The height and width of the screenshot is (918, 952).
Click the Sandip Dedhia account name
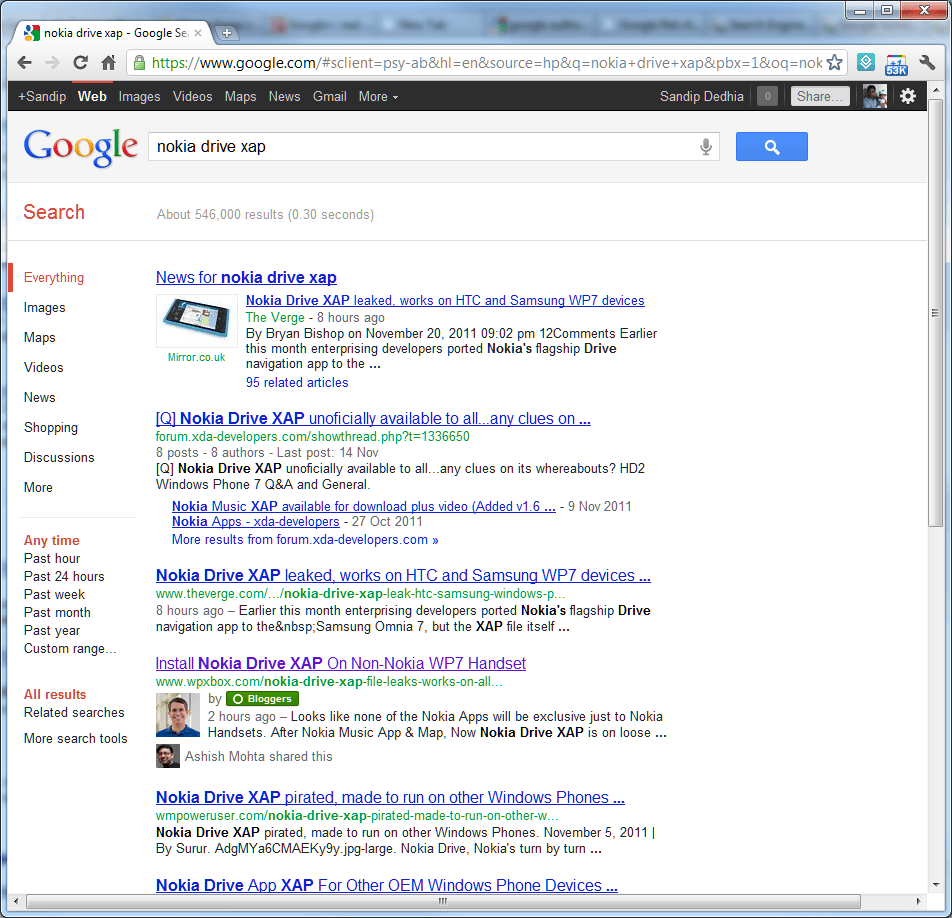click(702, 97)
